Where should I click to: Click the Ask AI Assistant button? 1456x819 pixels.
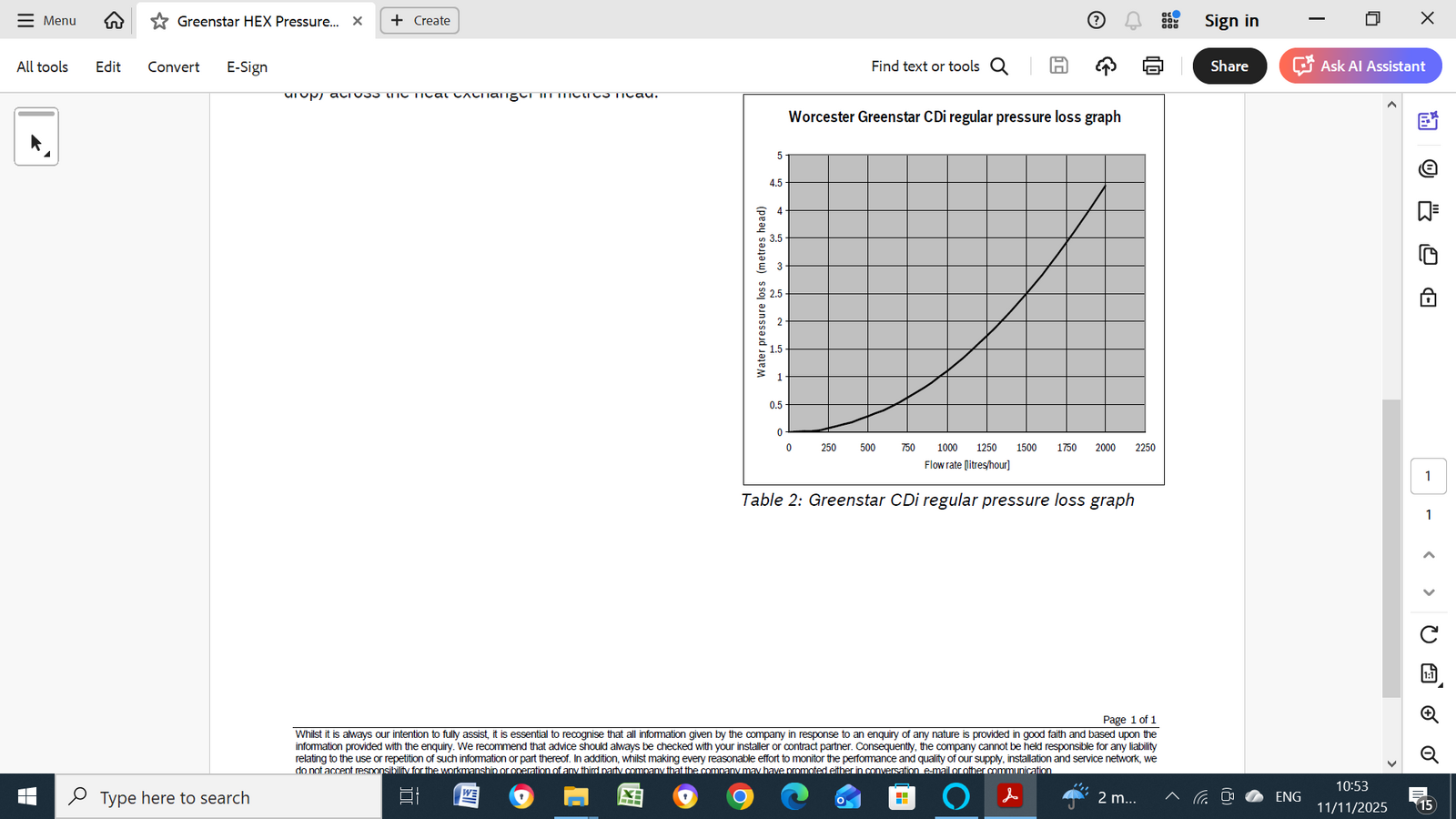click(x=1360, y=66)
